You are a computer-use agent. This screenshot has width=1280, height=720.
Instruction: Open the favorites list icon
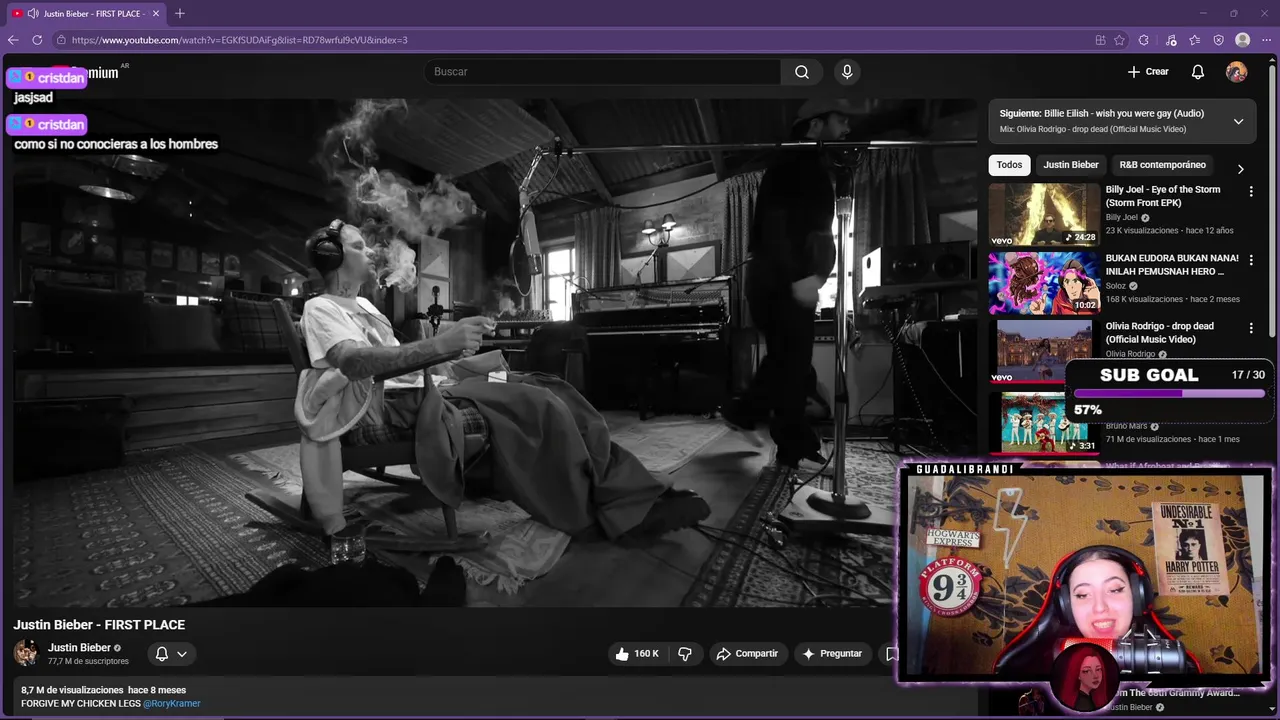pos(1195,40)
